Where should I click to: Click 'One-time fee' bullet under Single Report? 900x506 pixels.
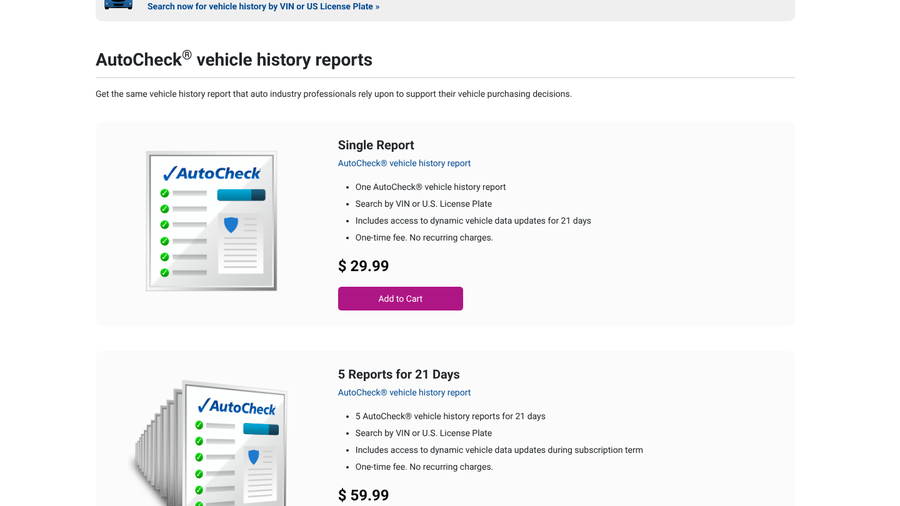[424, 238]
